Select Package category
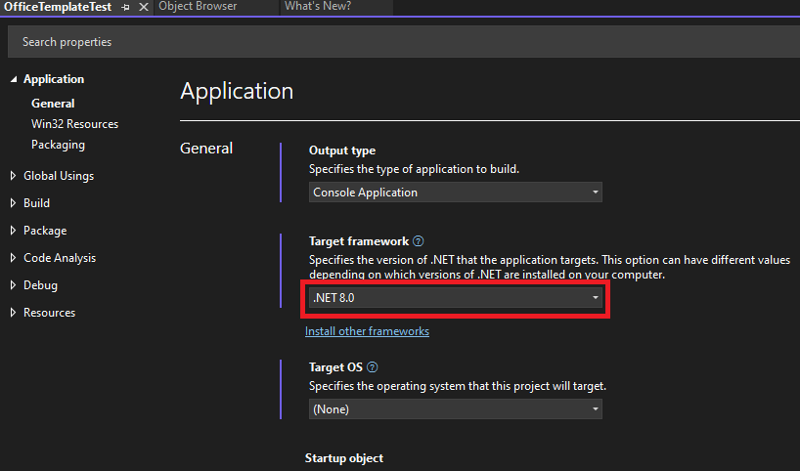Image resolution: width=800 pixels, height=471 pixels. (x=45, y=231)
